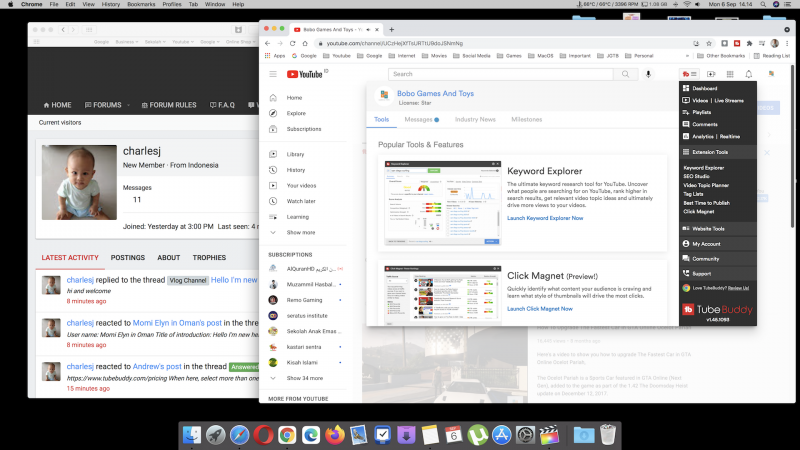Expand Show 34 more subscriptions
Image resolution: width=800 pixels, height=450 pixels.
point(304,378)
